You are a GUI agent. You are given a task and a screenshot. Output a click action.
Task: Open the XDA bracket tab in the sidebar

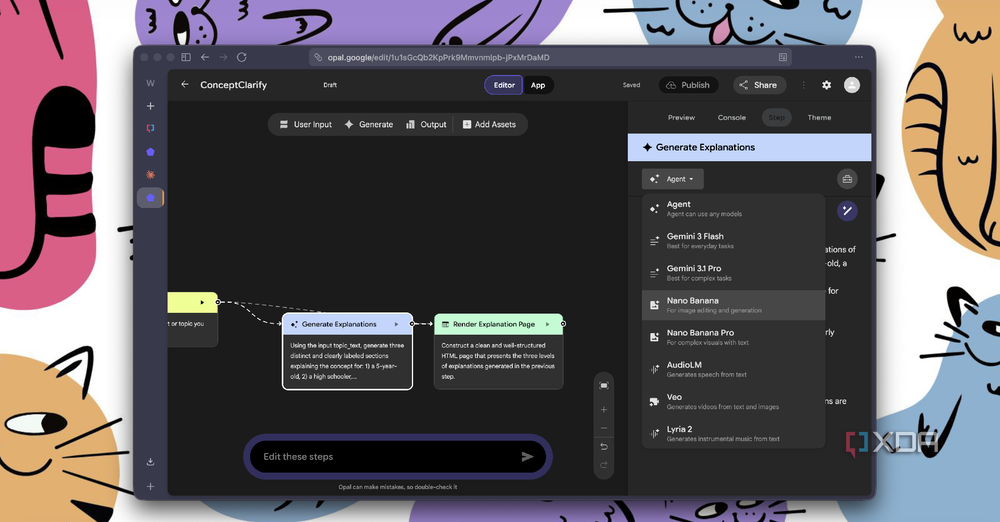click(151, 128)
